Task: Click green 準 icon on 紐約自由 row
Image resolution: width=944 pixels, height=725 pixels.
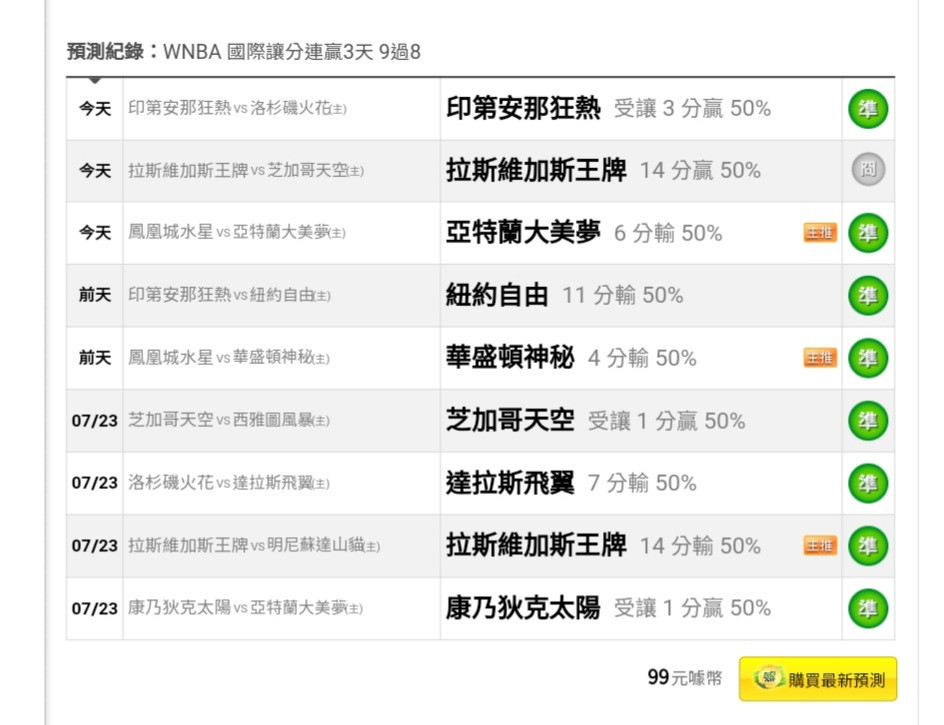Action: pos(868,296)
